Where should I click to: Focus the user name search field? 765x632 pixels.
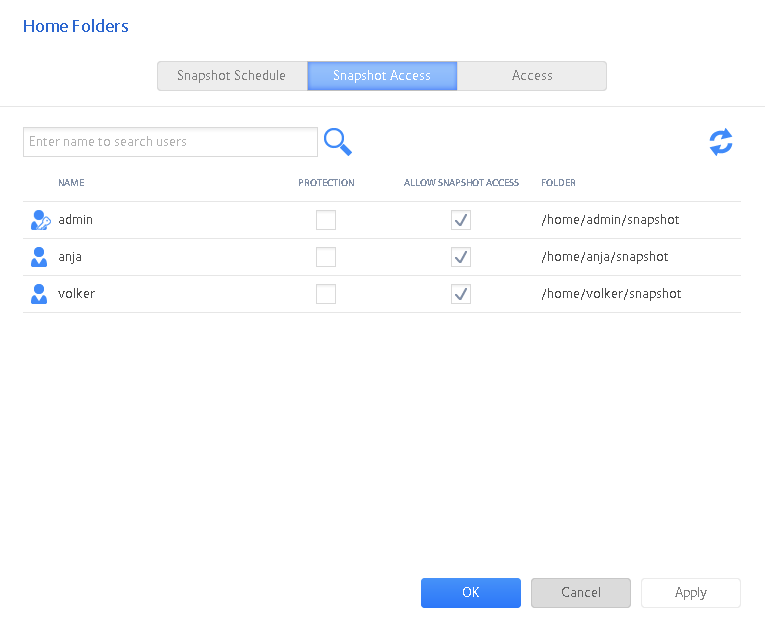tap(170, 142)
